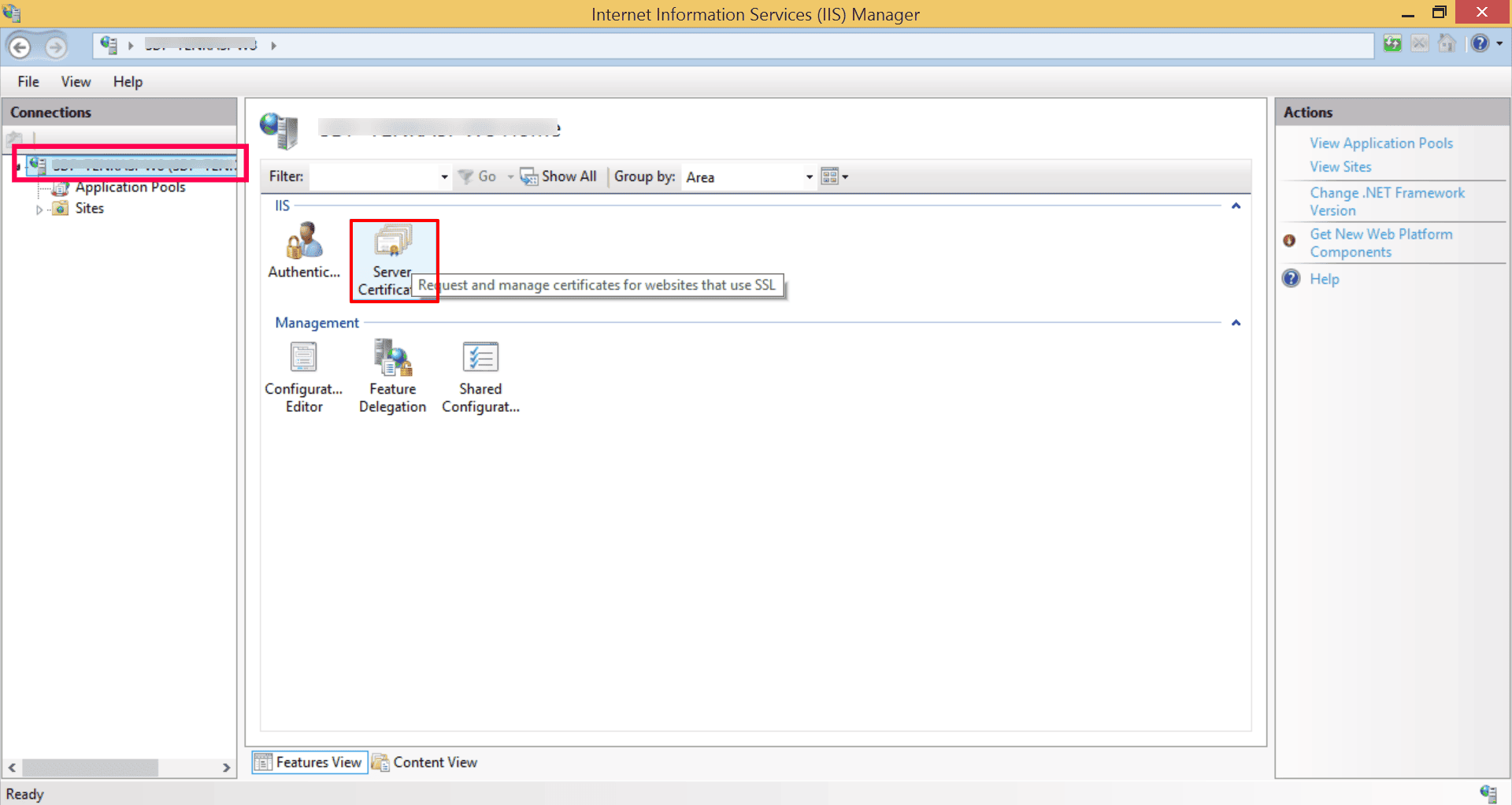Open the Help menu
Viewport: 1512px width, 805px height.
128,82
